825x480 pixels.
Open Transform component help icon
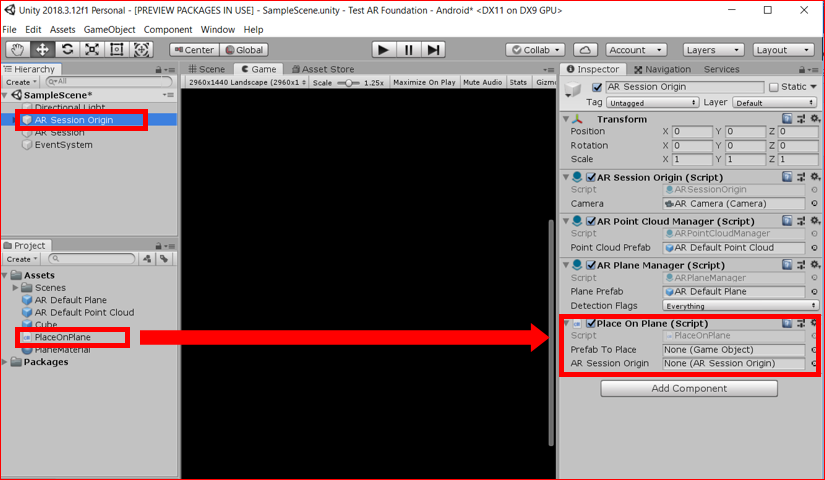pos(787,118)
